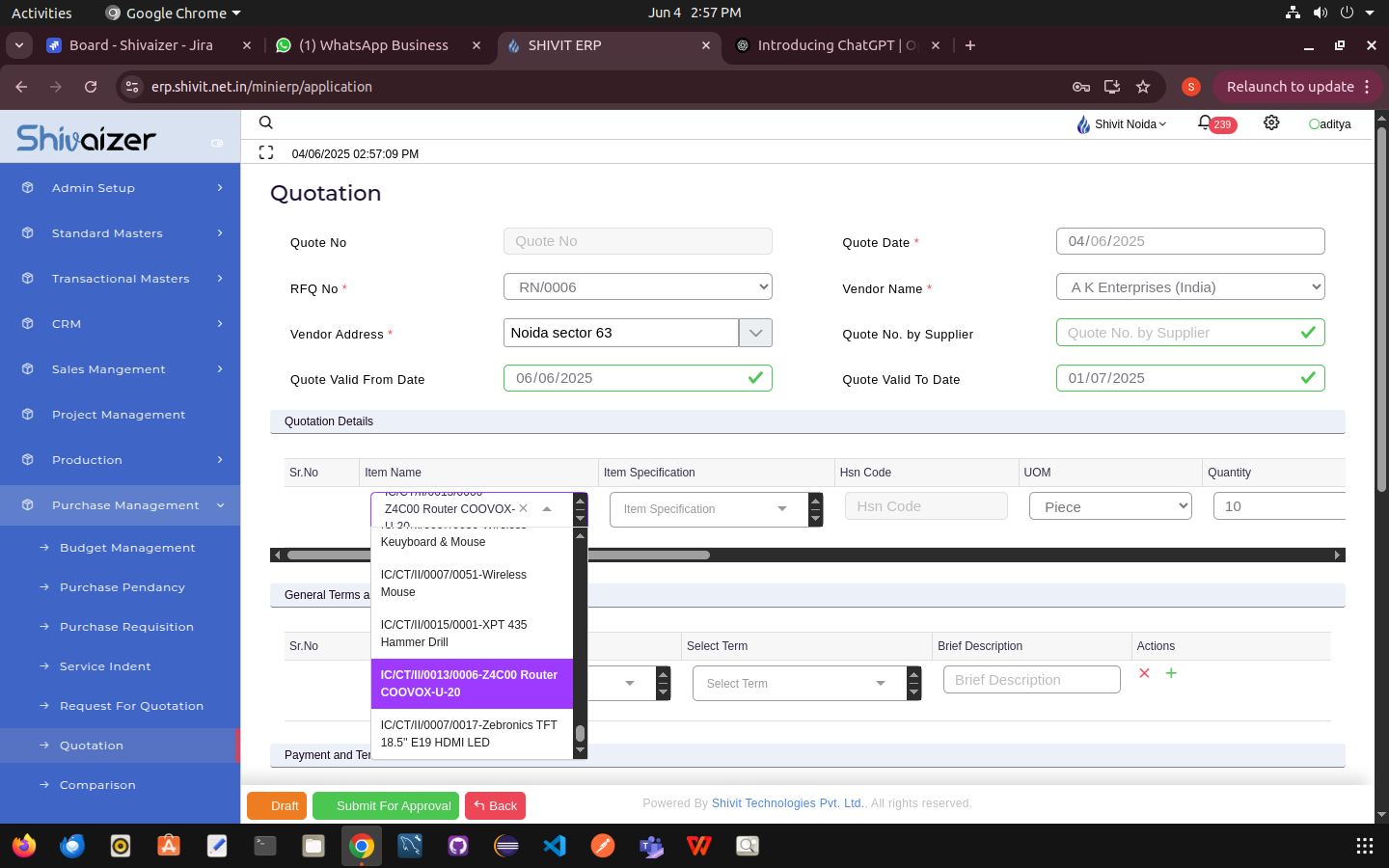This screenshot has height=868, width=1389.
Task: Expand the Vendor Name dropdown
Action: tap(1189, 286)
